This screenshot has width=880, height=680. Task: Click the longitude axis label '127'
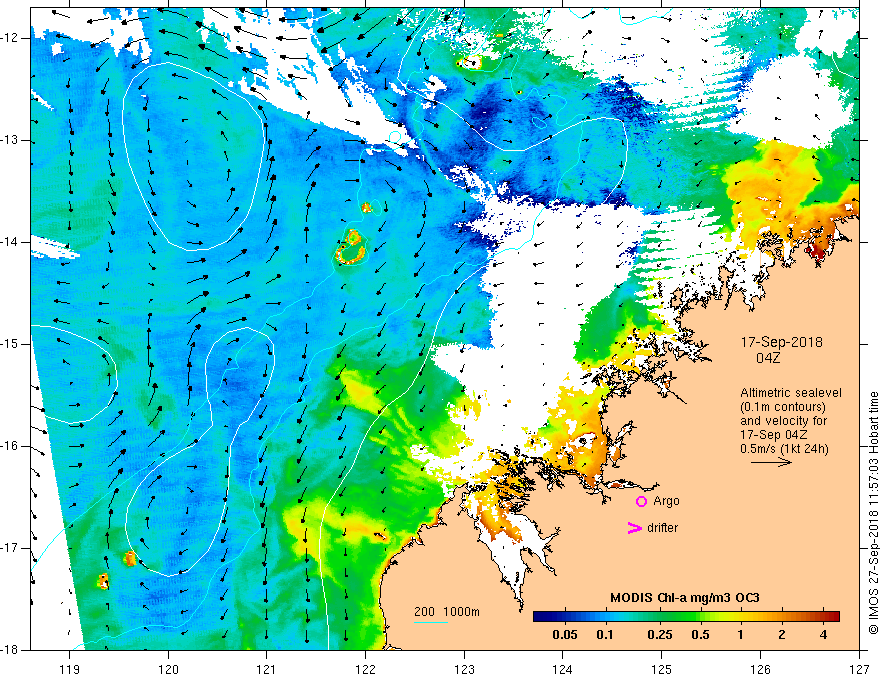(x=859, y=669)
